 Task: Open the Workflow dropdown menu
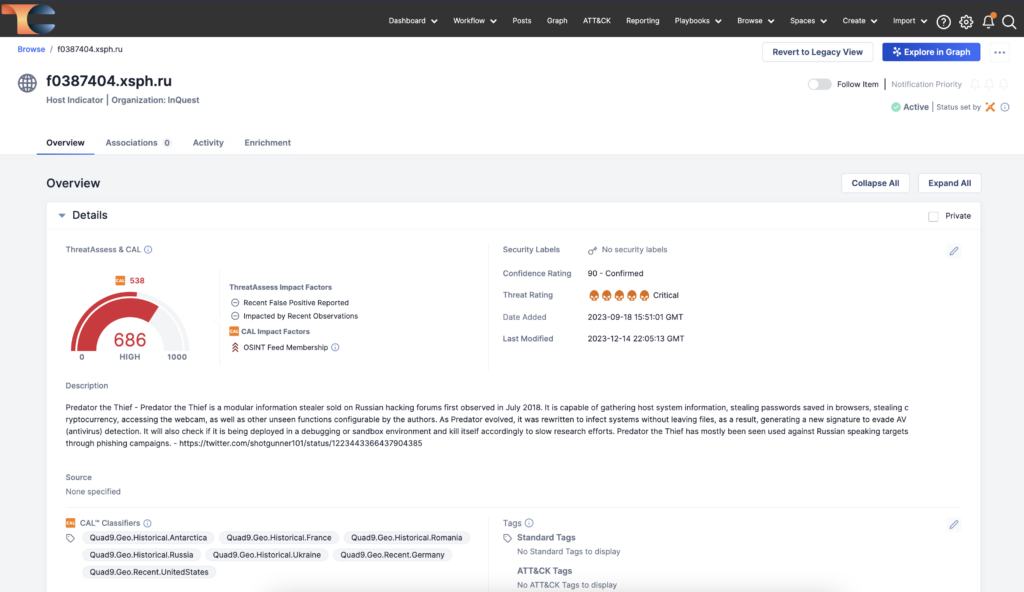coord(475,21)
